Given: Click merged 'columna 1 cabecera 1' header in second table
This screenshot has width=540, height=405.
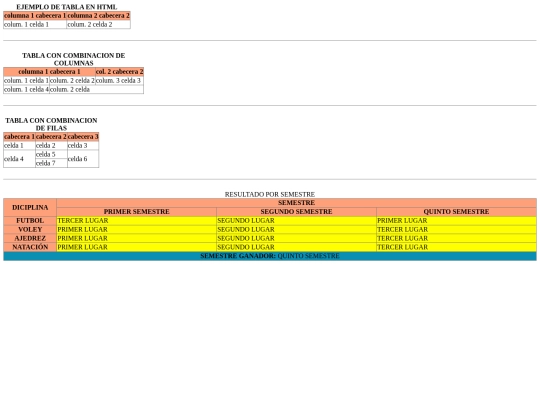Looking at the screenshot, I should 49,72.
